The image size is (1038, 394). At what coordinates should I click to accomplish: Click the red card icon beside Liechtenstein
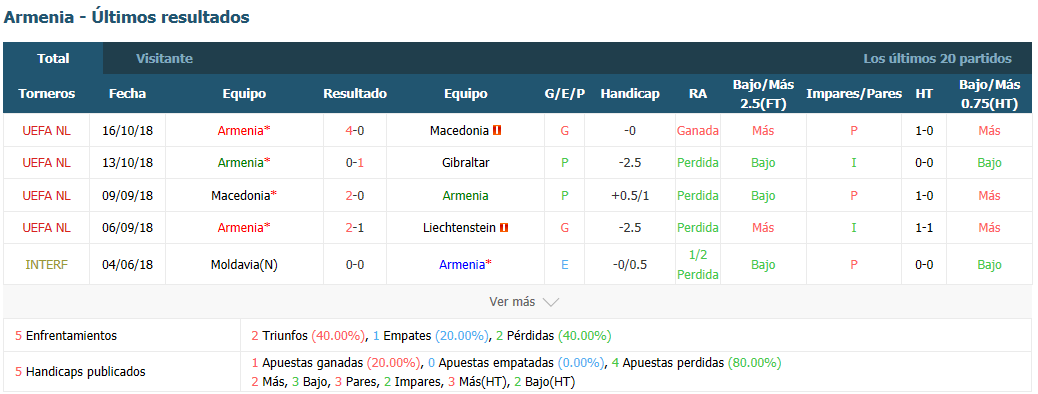504,228
